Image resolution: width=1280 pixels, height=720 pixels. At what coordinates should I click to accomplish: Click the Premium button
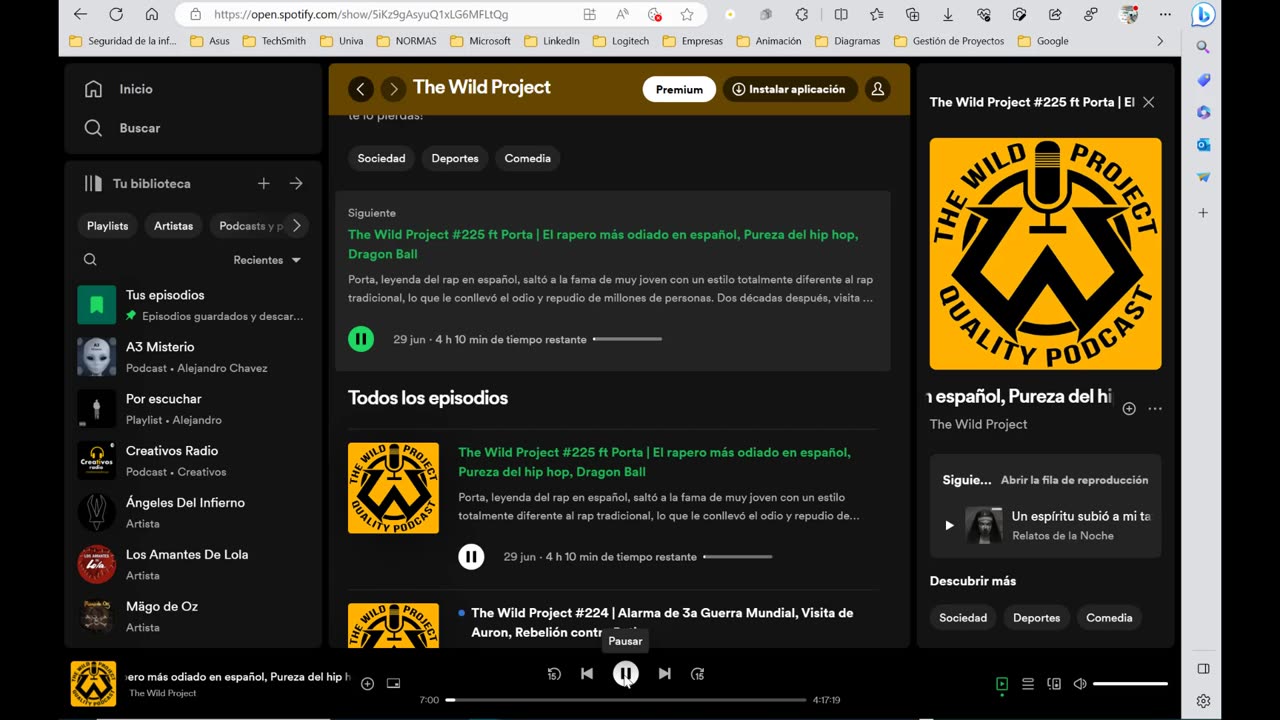coord(679,89)
